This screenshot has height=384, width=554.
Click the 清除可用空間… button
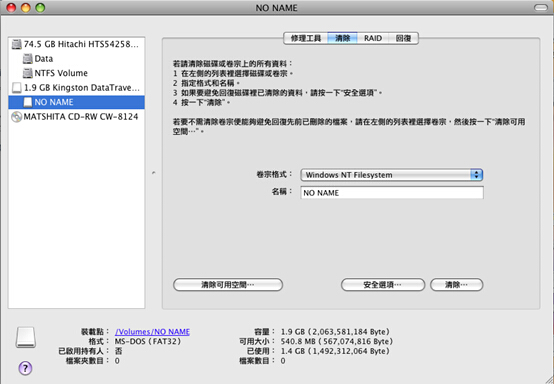pos(228,285)
